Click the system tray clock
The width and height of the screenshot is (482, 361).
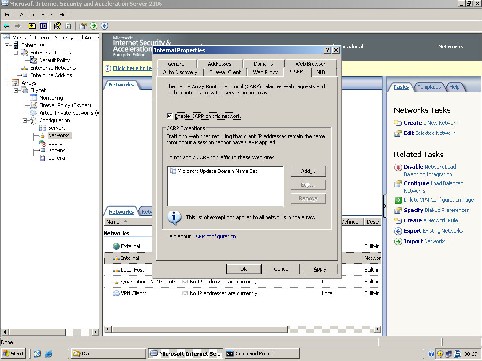point(471,354)
